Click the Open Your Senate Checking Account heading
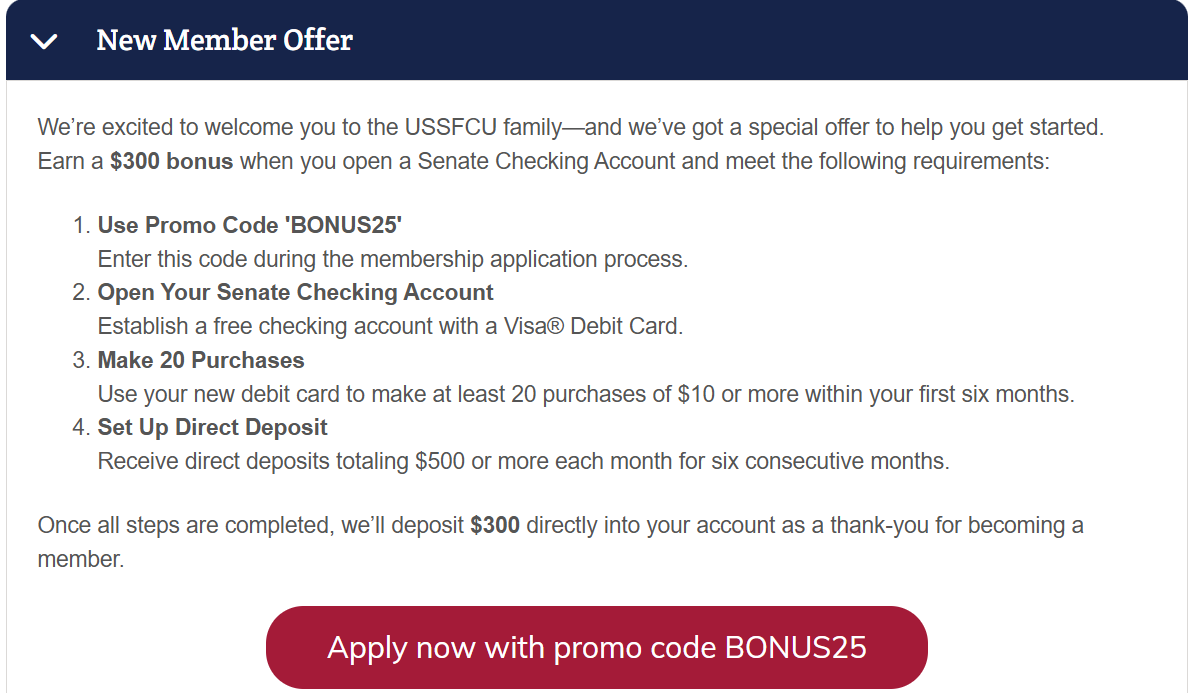This screenshot has height=693, width=1199. (x=295, y=292)
